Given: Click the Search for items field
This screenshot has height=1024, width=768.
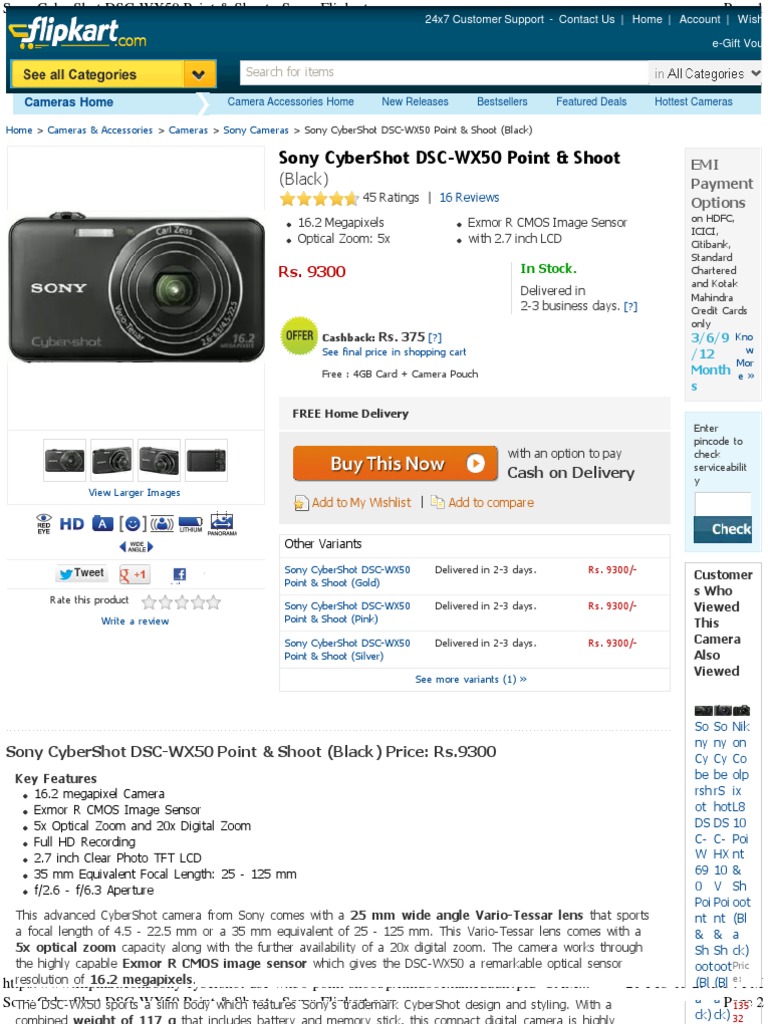Looking at the screenshot, I should [444, 72].
